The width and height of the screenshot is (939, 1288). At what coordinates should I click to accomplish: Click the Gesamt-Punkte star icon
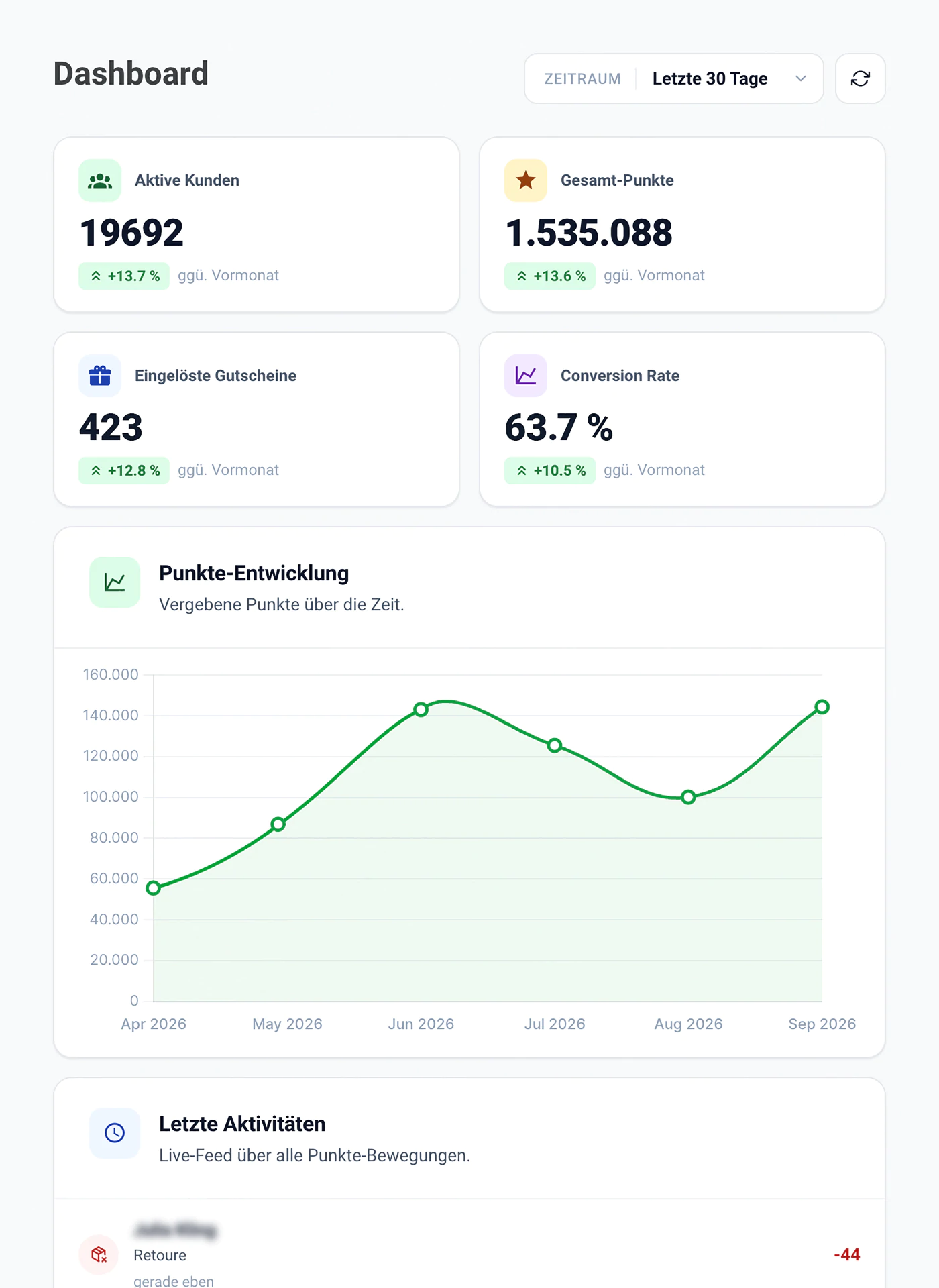point(526,180)
